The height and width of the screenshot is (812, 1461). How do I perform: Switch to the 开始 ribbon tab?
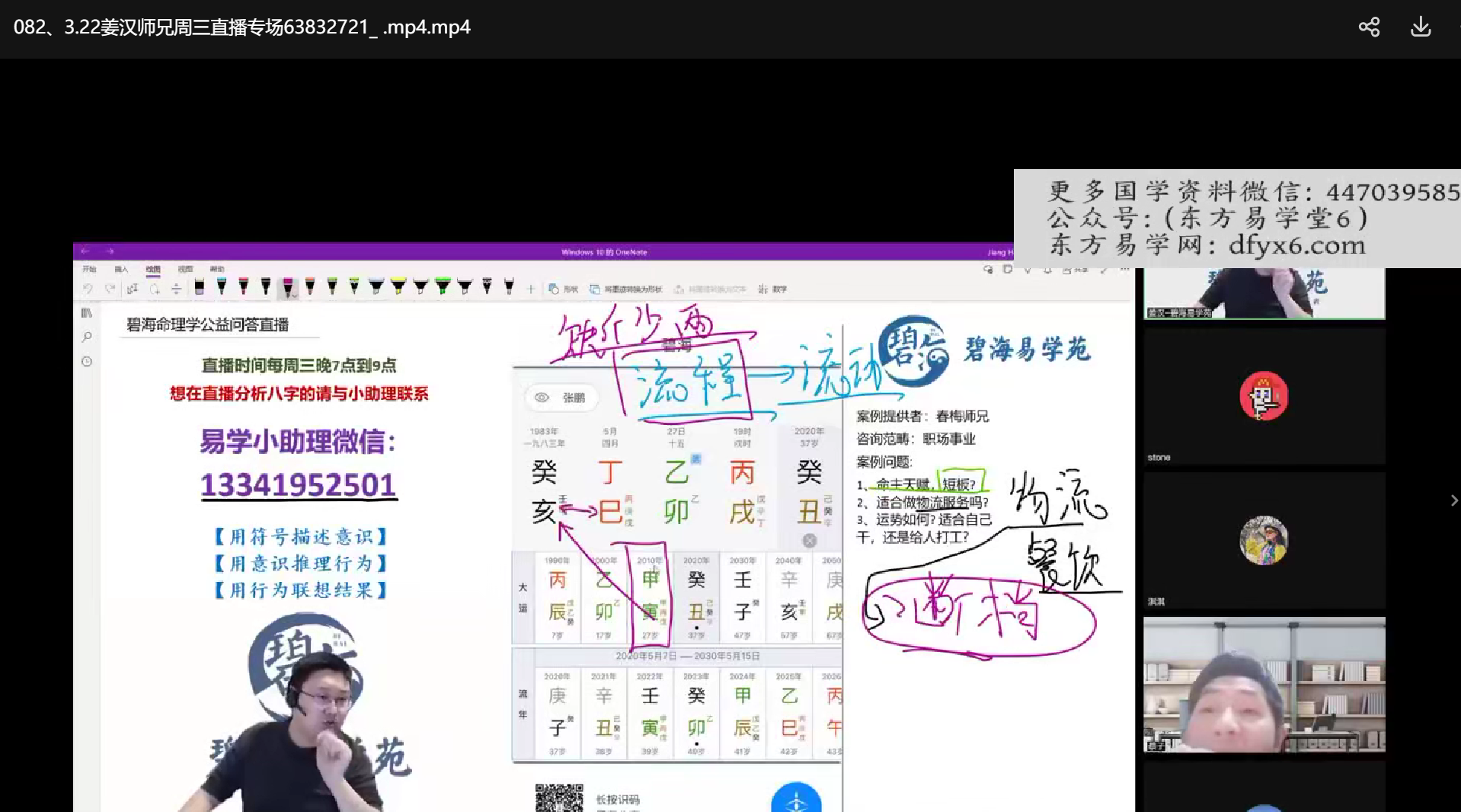(89, 269)
